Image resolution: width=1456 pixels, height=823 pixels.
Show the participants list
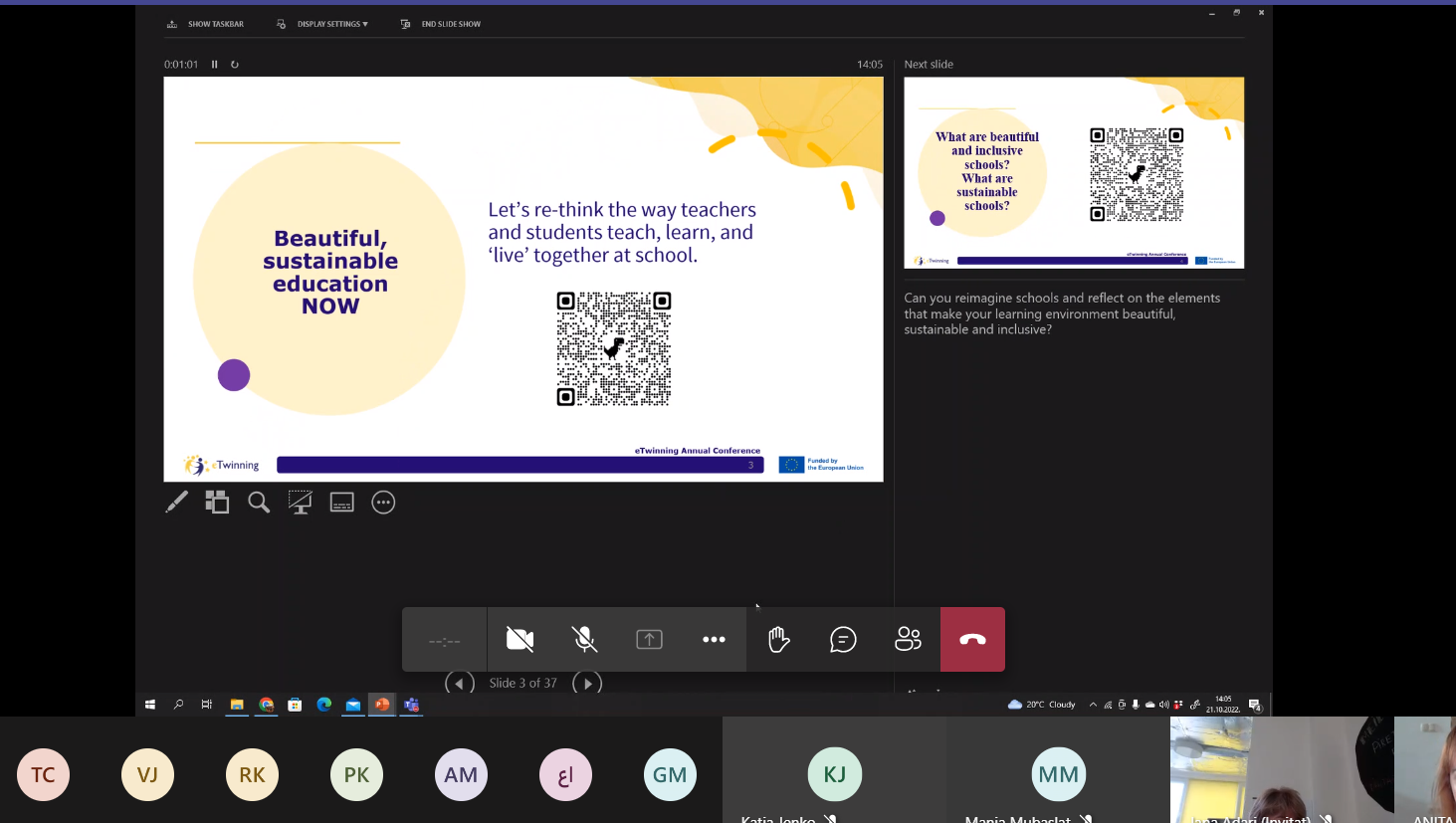[x=908, y=639]
